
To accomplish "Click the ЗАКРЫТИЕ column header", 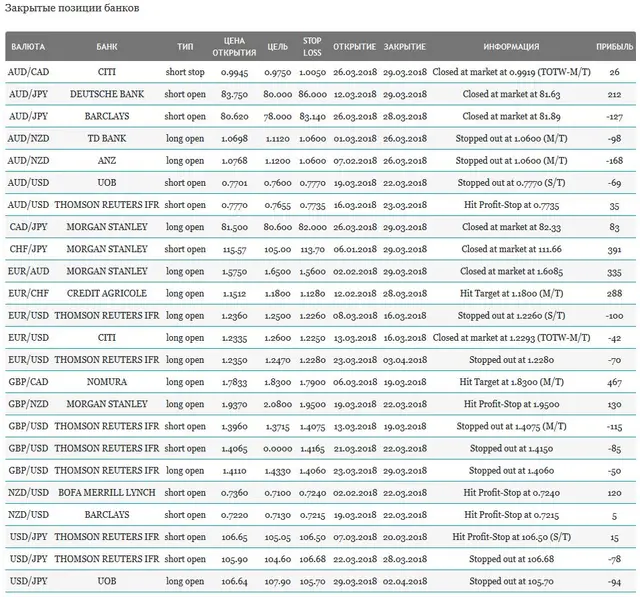I will (404, 47).
